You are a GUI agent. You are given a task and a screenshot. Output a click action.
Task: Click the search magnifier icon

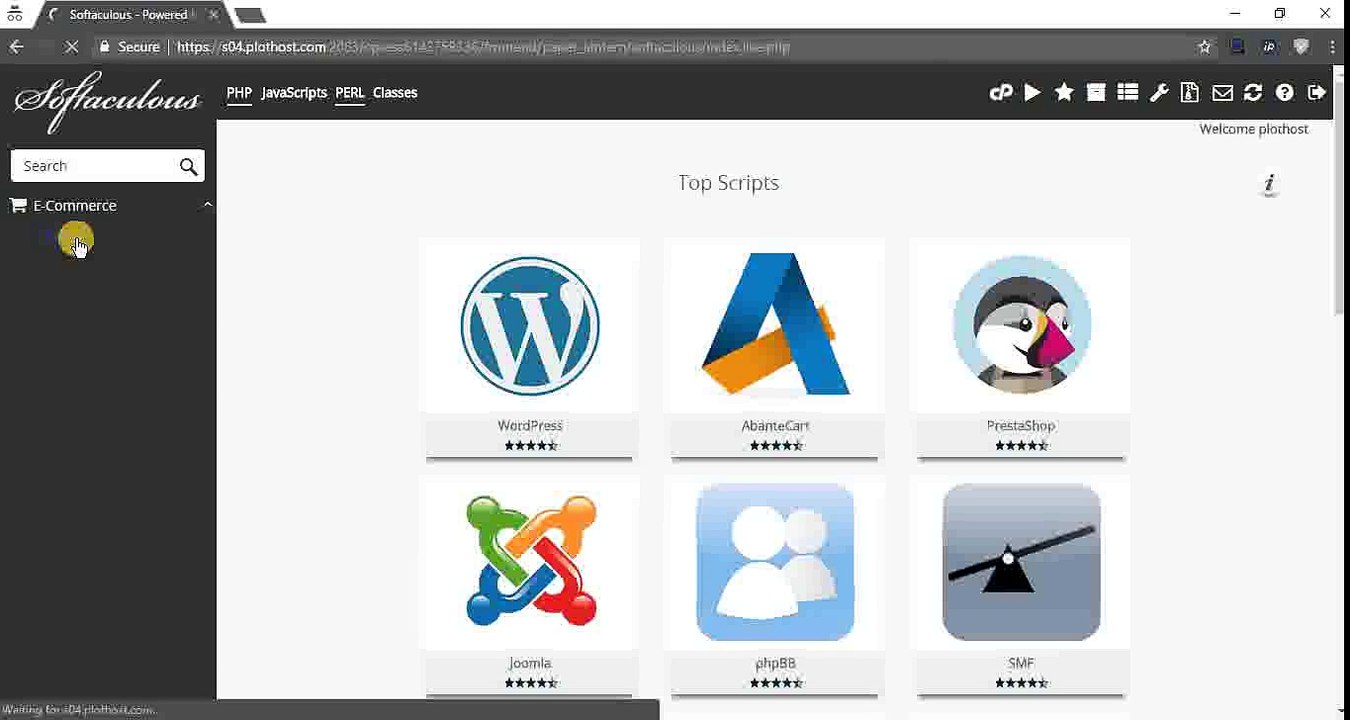pos(188,167)
